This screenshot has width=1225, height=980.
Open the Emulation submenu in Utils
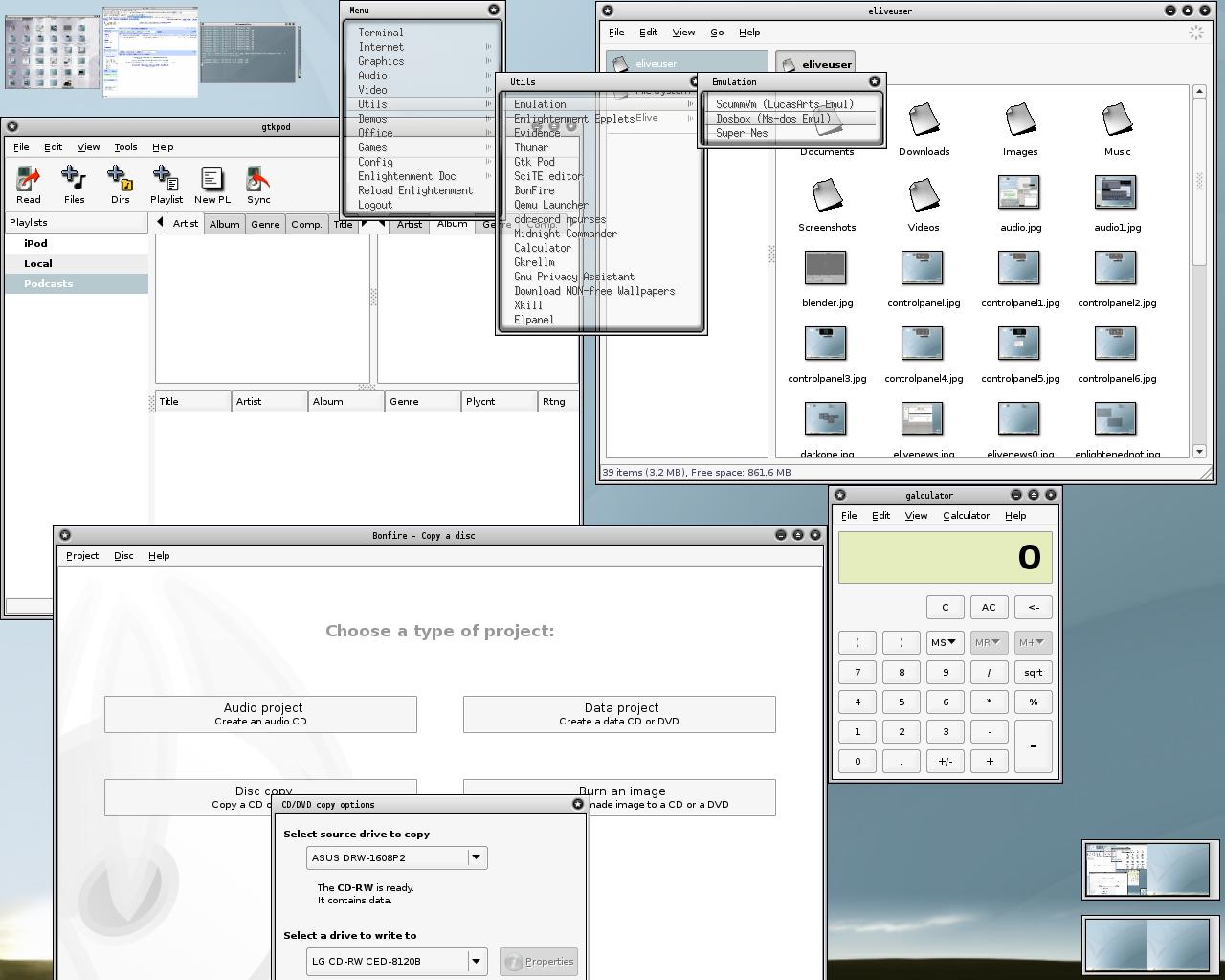[x=602, y=104]
